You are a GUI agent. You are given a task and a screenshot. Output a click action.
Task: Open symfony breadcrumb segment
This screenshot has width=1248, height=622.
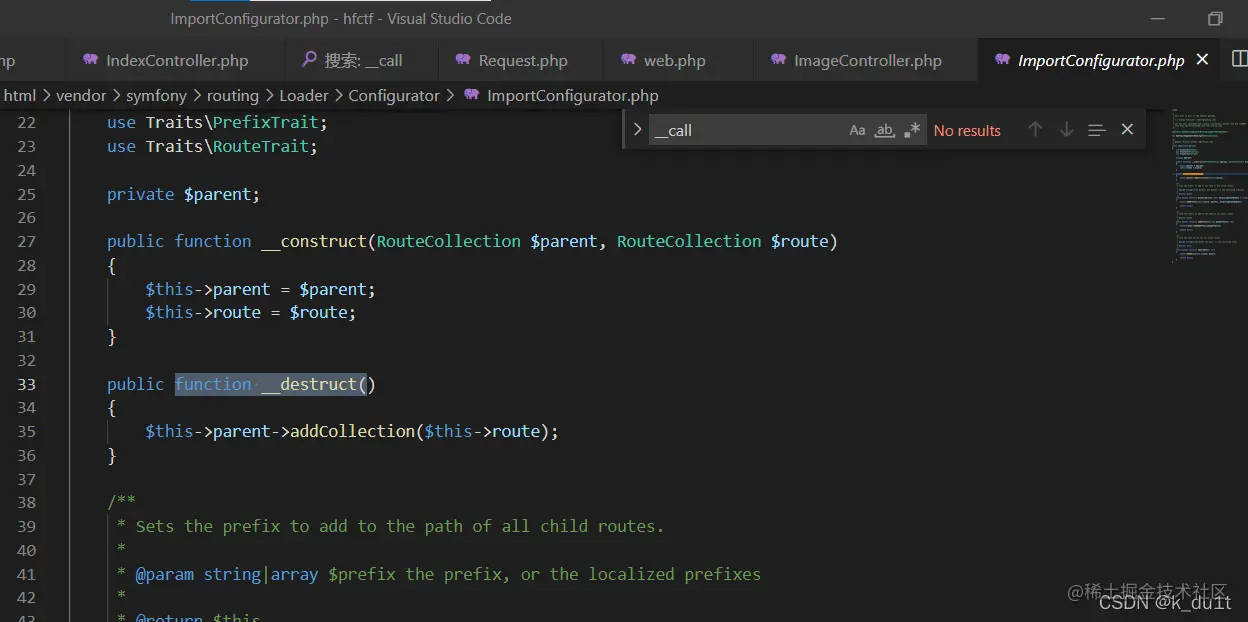pos(157,96)
